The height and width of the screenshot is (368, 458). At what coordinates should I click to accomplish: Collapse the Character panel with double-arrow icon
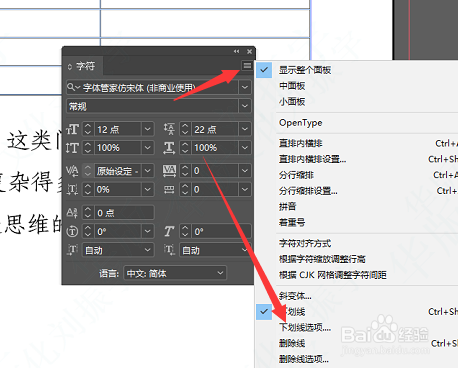tap(236, 51)
